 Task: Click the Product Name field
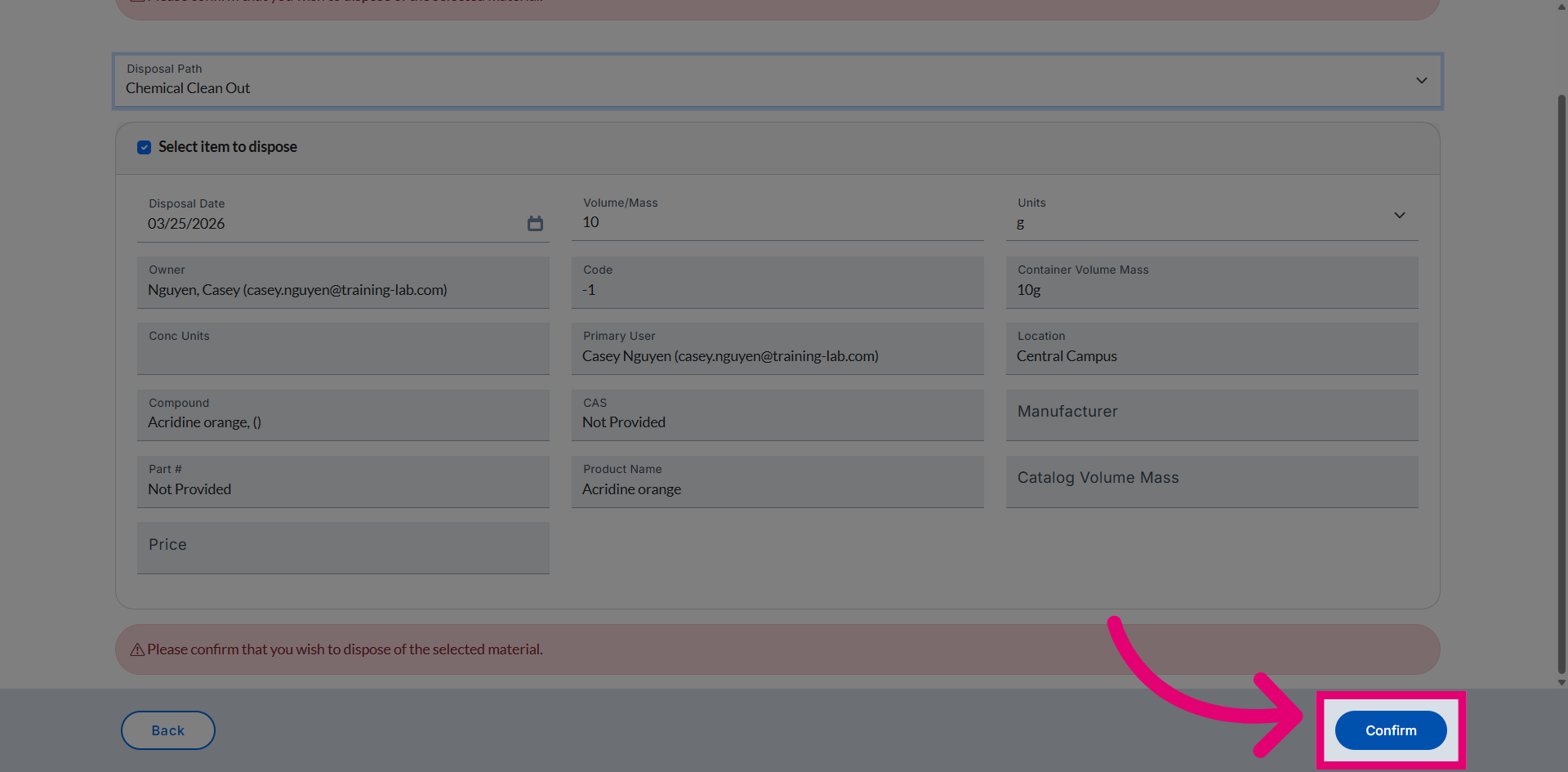coord(777,482)
